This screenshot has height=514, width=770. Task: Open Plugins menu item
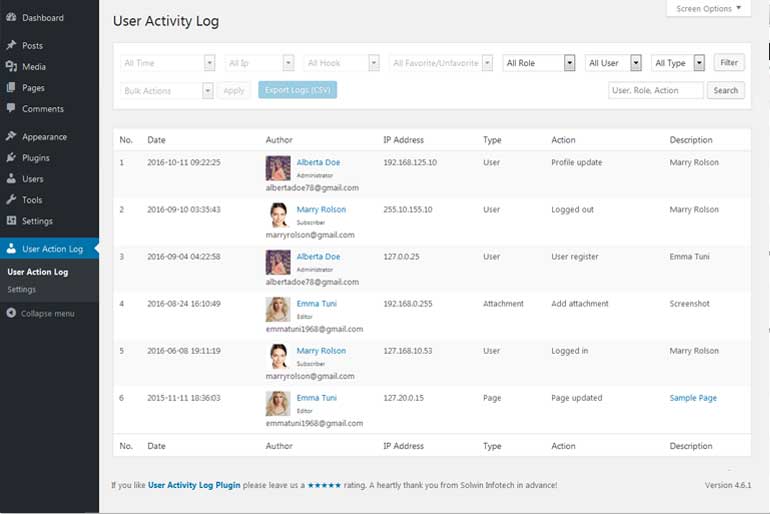click(49, 158)
